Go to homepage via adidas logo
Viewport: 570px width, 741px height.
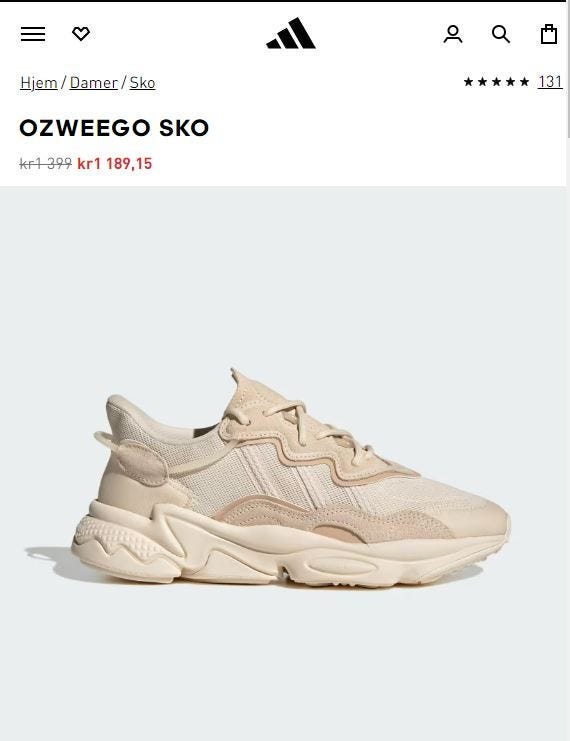coord(291,33)
